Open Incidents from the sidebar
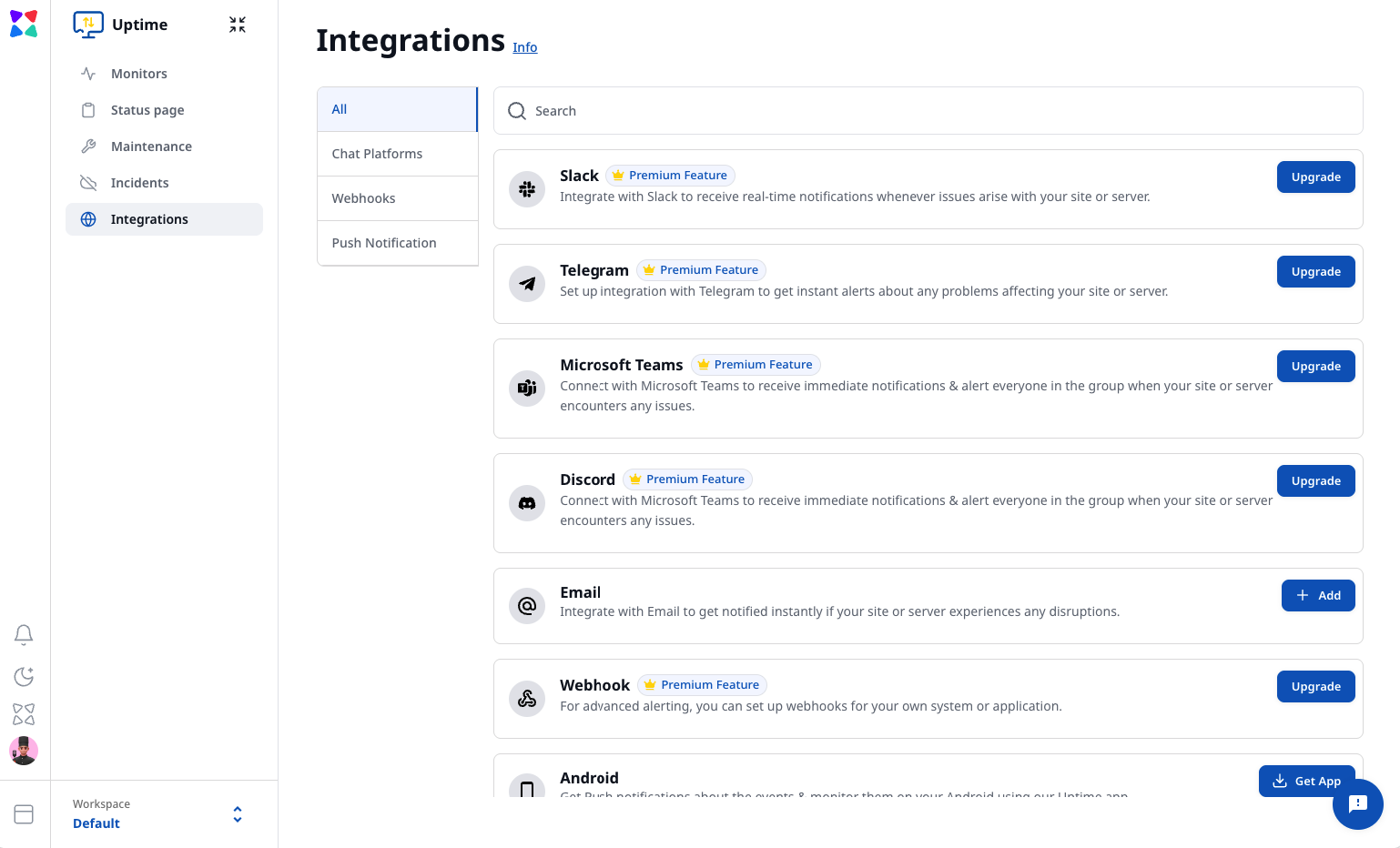1400x848 pixels. pos(139,183)
